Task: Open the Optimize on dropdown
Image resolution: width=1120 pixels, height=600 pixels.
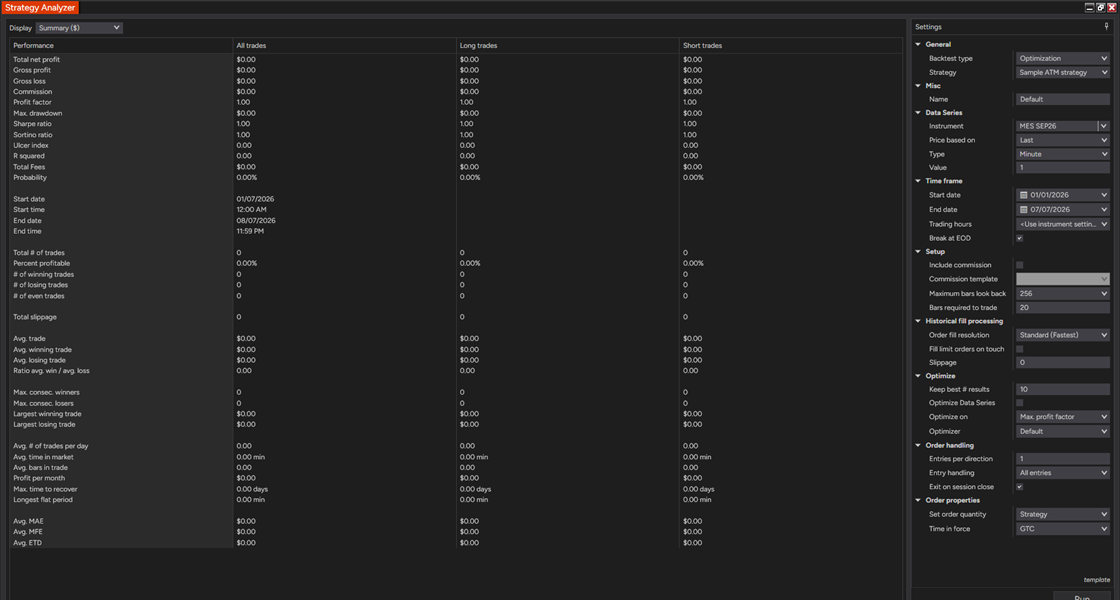Action: 1063,416
